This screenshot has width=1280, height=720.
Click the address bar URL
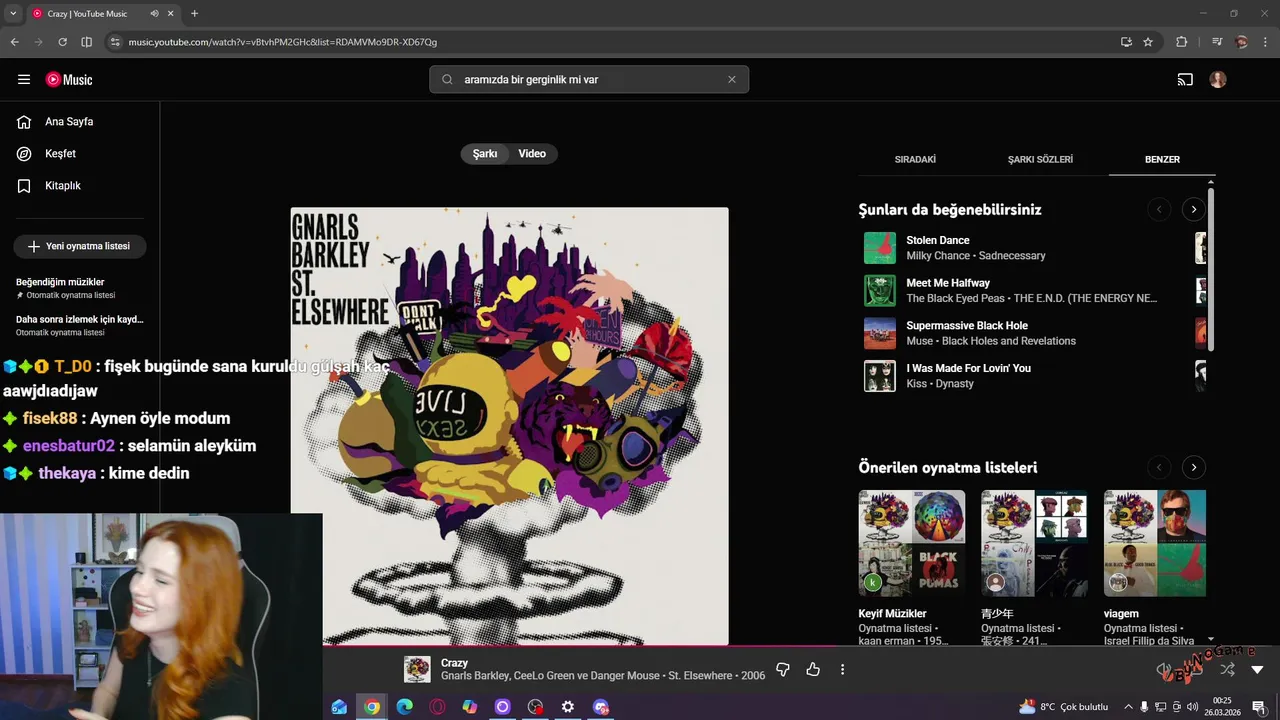point(283,42)
